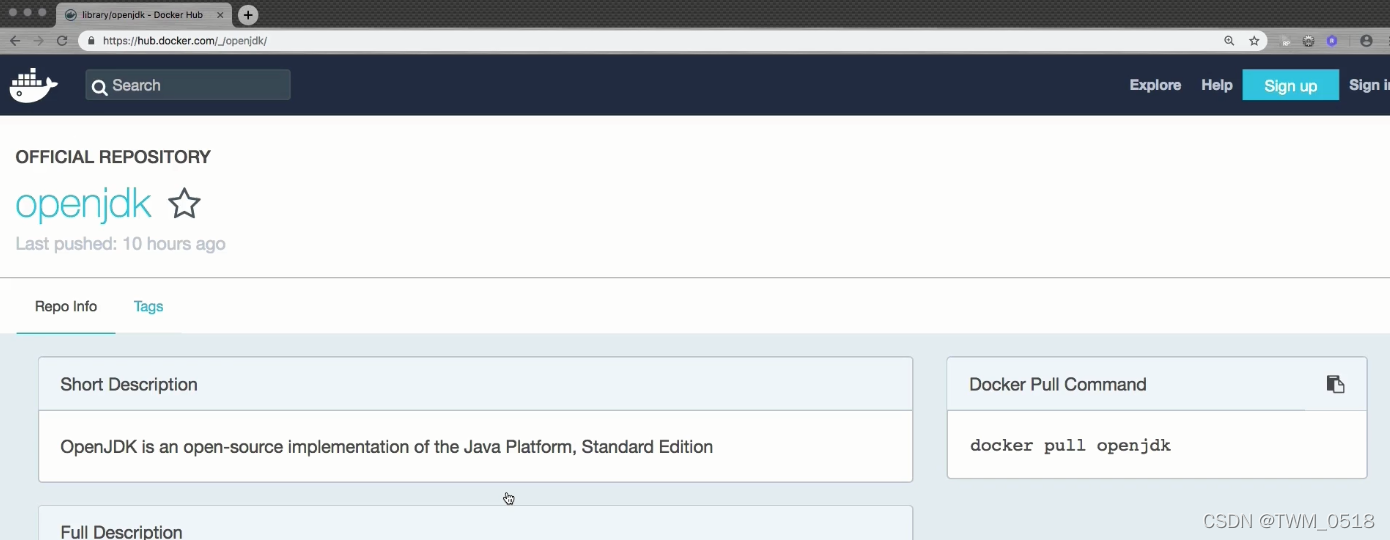This screenshot has height=540, width=1390.
Task: Click the 'Last pushed: 10 hours ago' text
Action: pos(120,244)
